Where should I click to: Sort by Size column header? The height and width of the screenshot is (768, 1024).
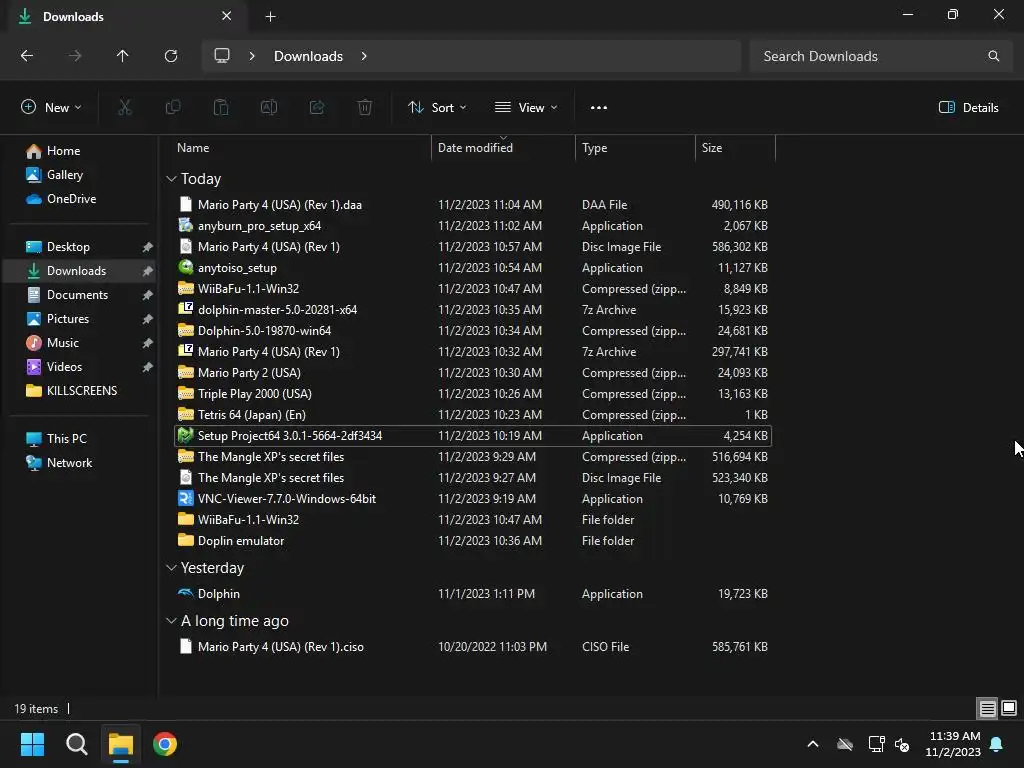[735, 148]
